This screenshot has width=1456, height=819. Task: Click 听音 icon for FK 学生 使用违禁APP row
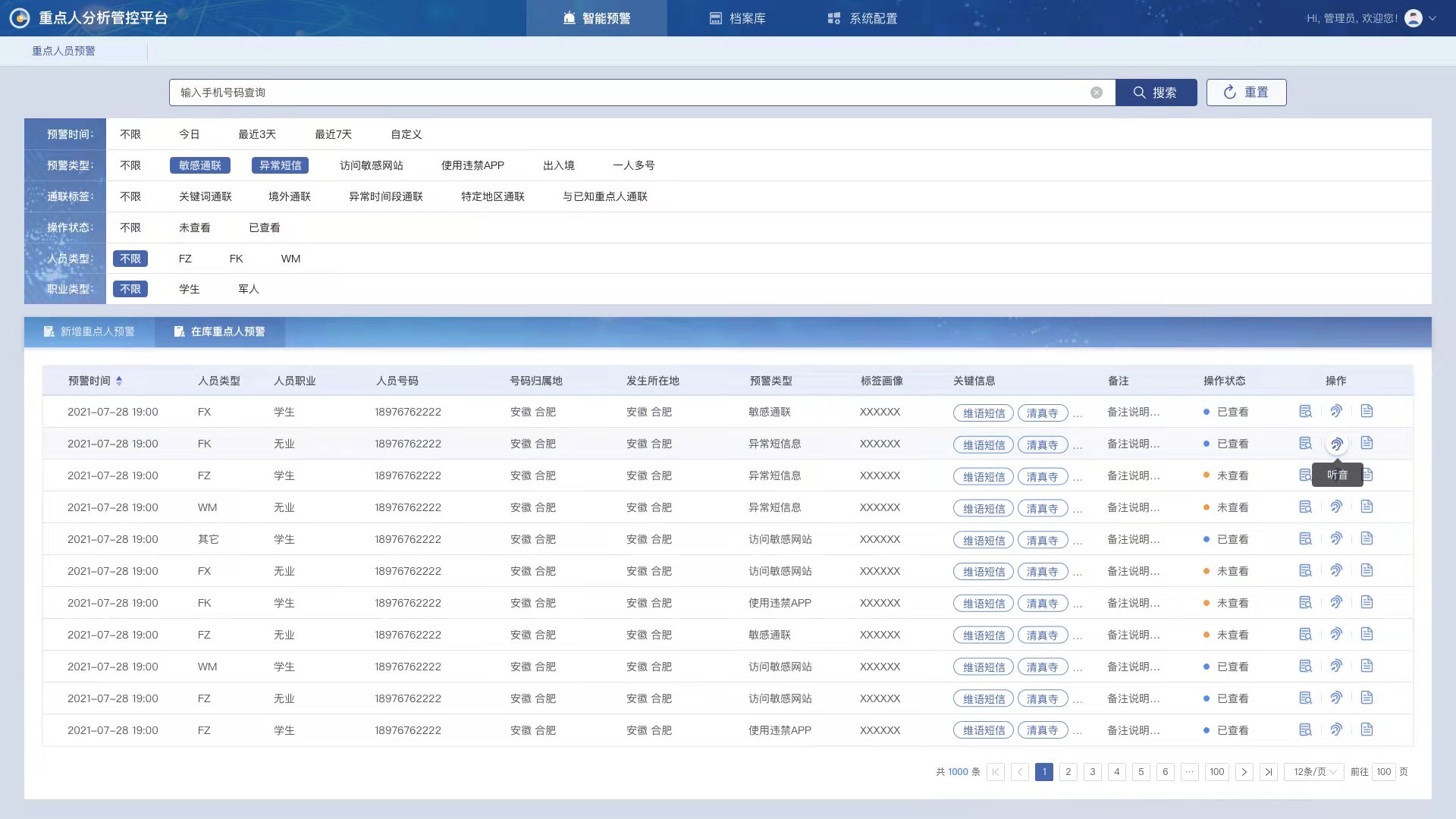1336,602
